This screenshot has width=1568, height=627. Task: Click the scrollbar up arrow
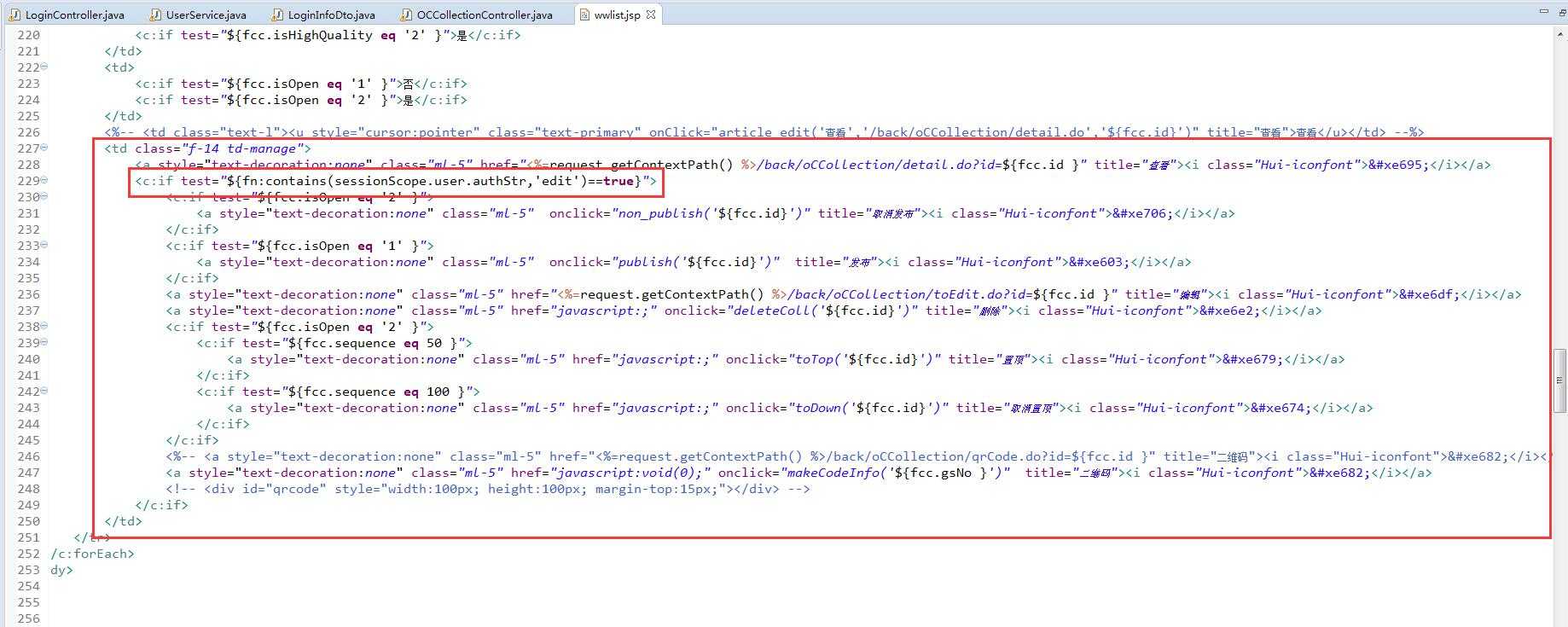click(1560, 35)
